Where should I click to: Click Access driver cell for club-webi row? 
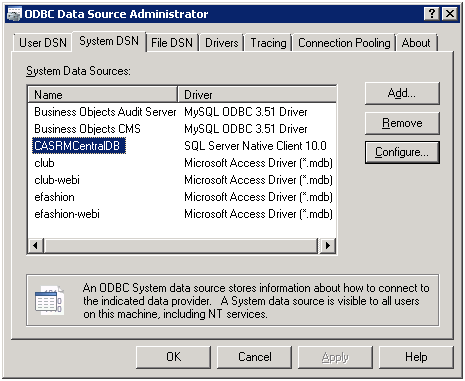[x=258, y=180]
